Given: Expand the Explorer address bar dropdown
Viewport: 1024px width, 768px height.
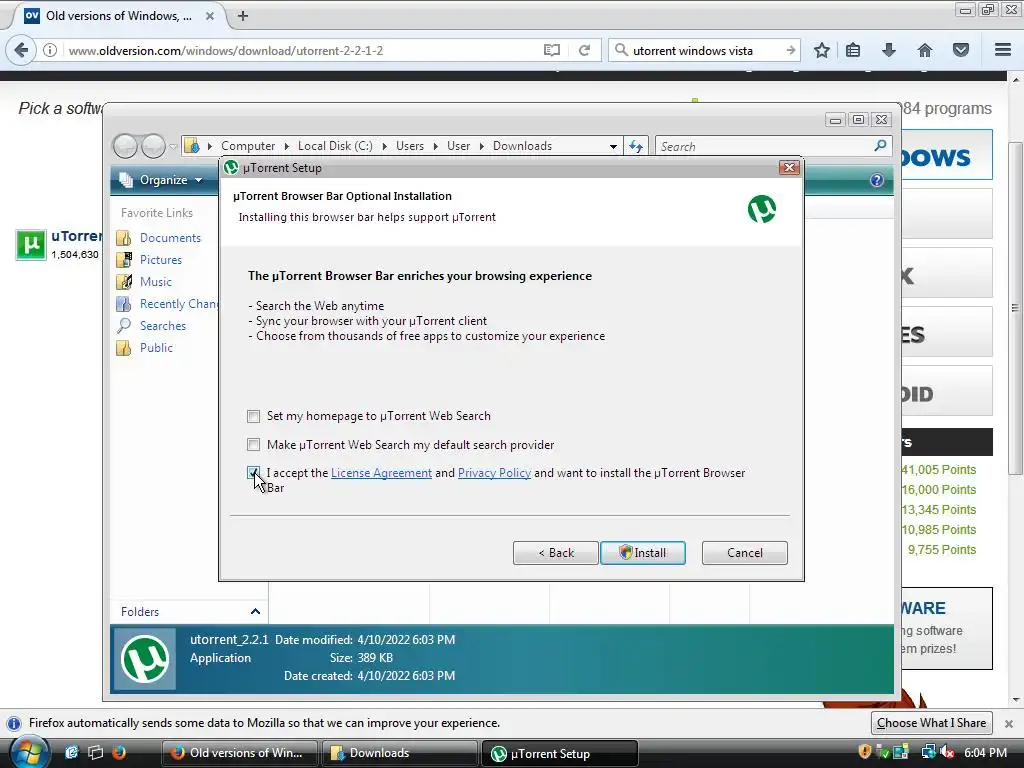Looking at the screenshot, I should click(x=613, y=146).
